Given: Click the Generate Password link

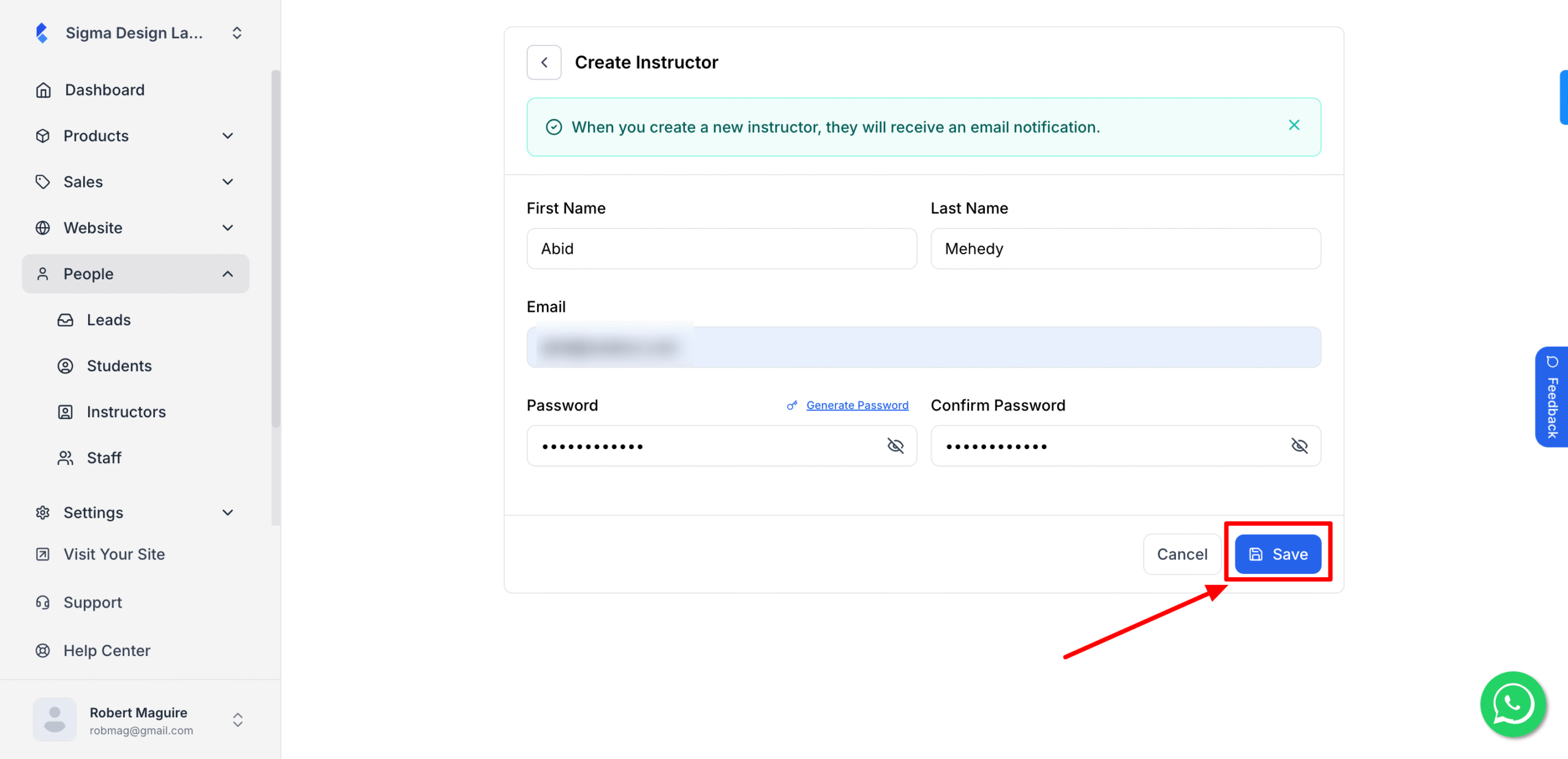Looking at the screenshot, I should (857, 406).
